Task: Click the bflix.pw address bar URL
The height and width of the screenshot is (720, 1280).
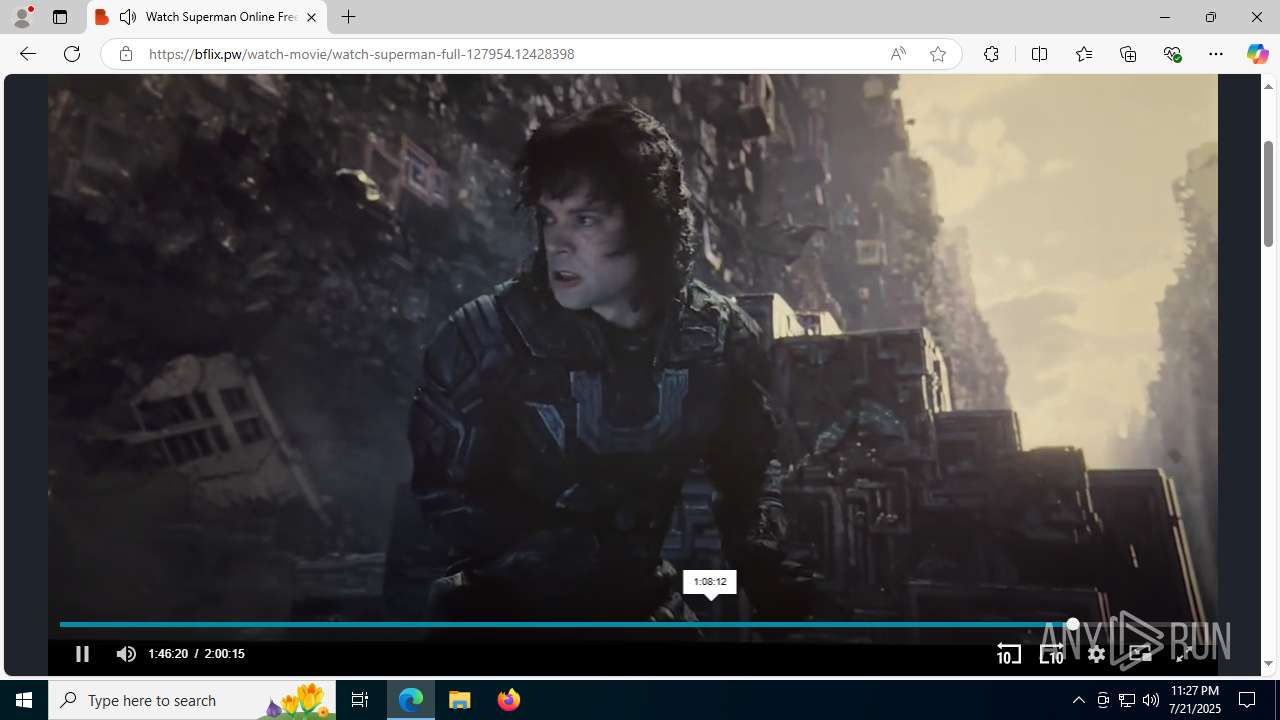Action: pyautogui.click(x=361, y=54)
